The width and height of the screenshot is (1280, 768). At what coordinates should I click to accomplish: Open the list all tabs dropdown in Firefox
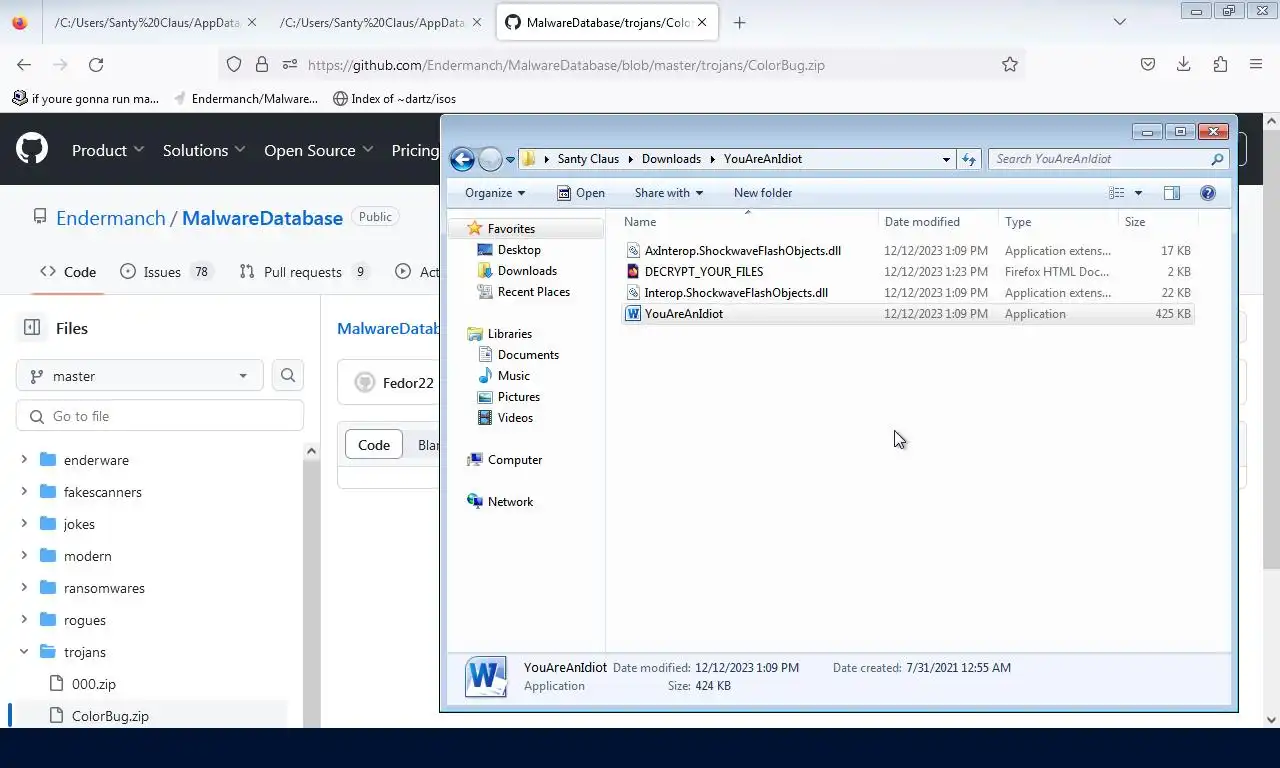[x=1120, y=22]
